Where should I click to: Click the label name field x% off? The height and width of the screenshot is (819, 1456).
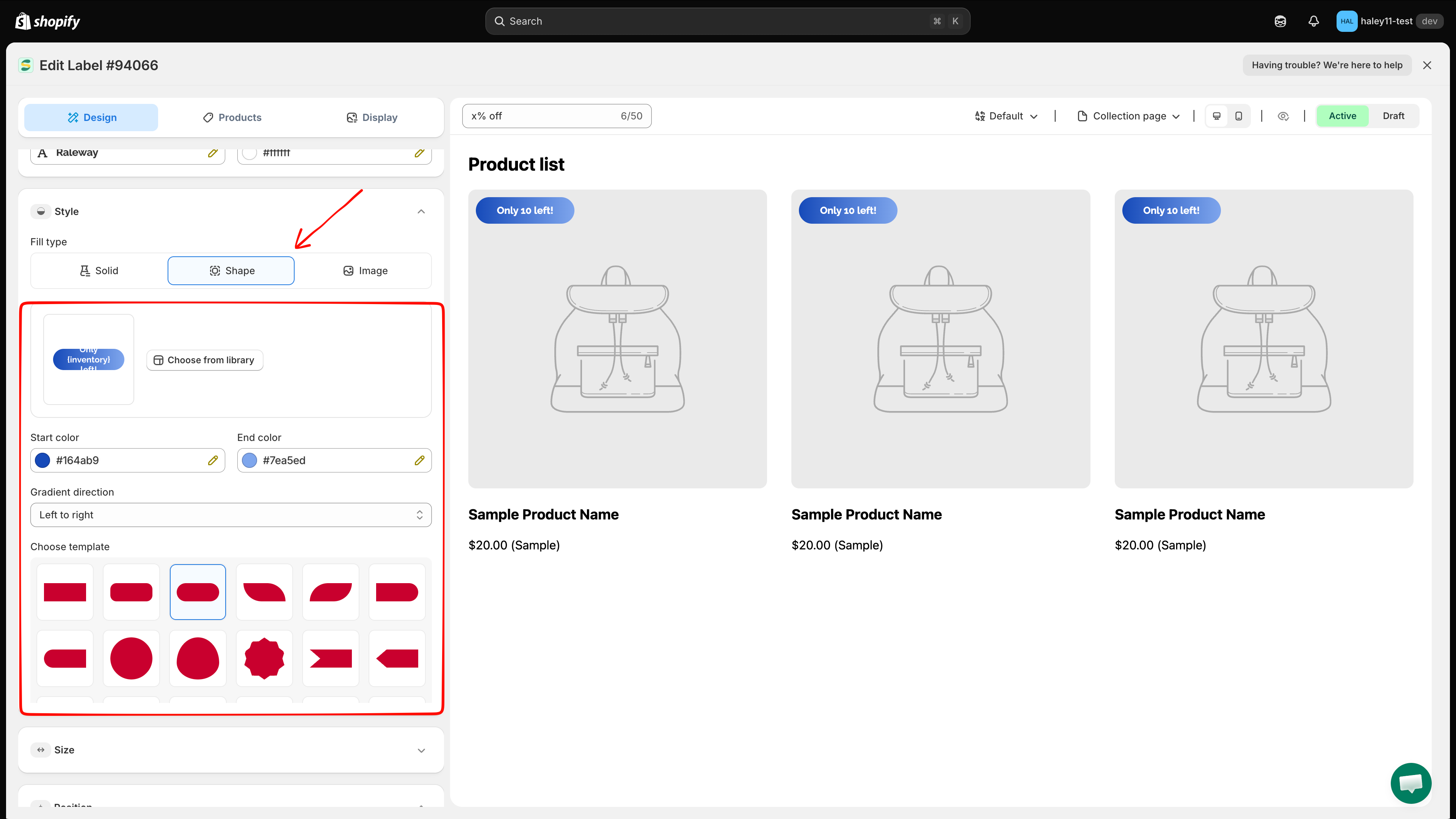557,116
